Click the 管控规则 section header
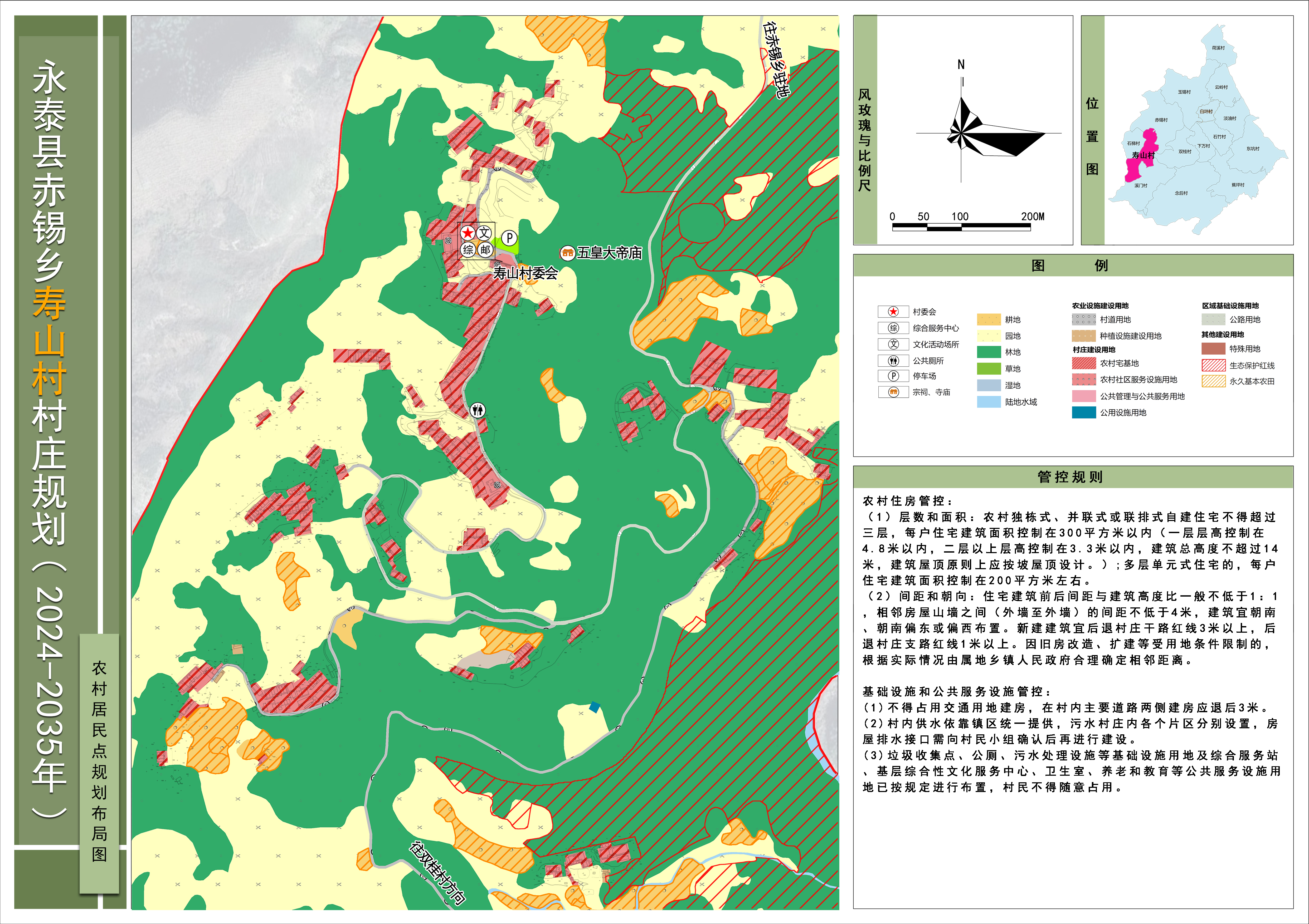The image size is (1309, 924). click(1070, 477)
